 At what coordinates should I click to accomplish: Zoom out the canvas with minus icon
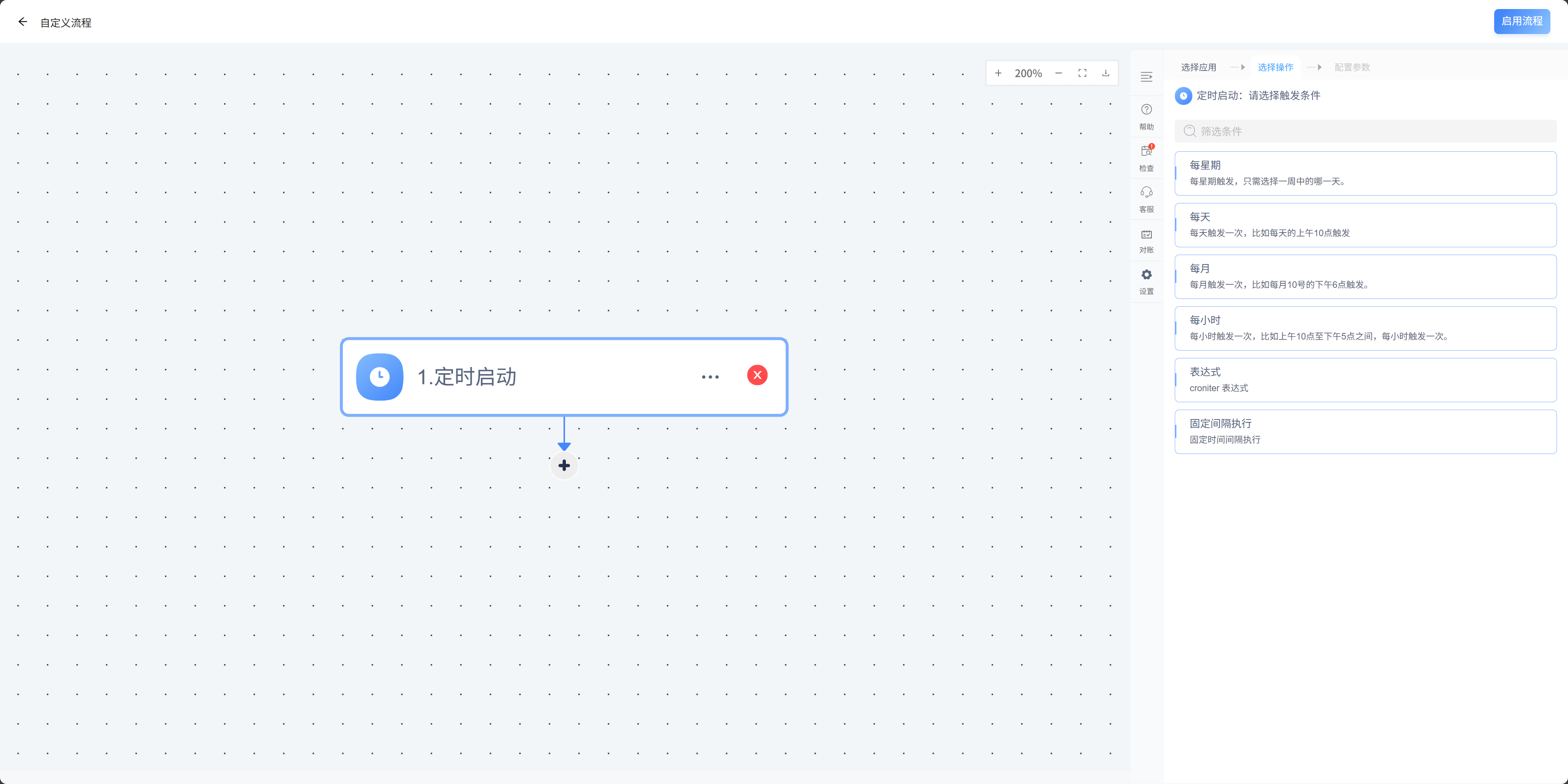tap(1058, 73)
